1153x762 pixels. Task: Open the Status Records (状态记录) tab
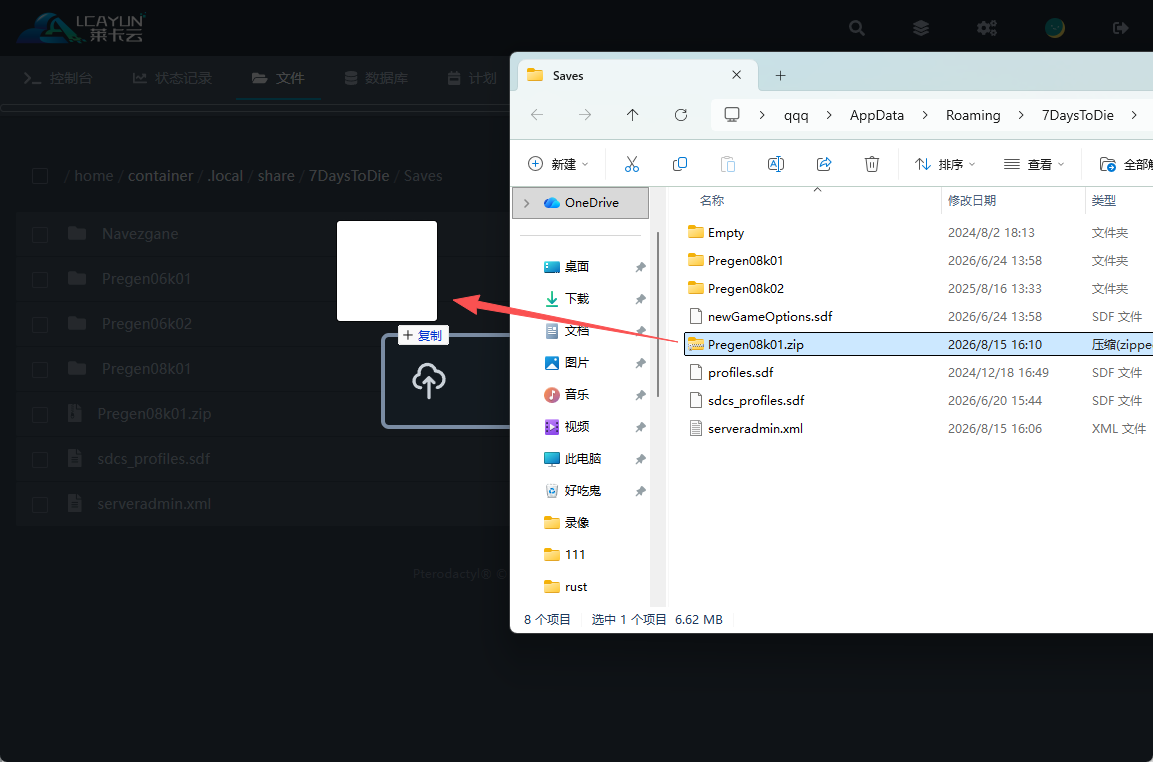(172, 78)
